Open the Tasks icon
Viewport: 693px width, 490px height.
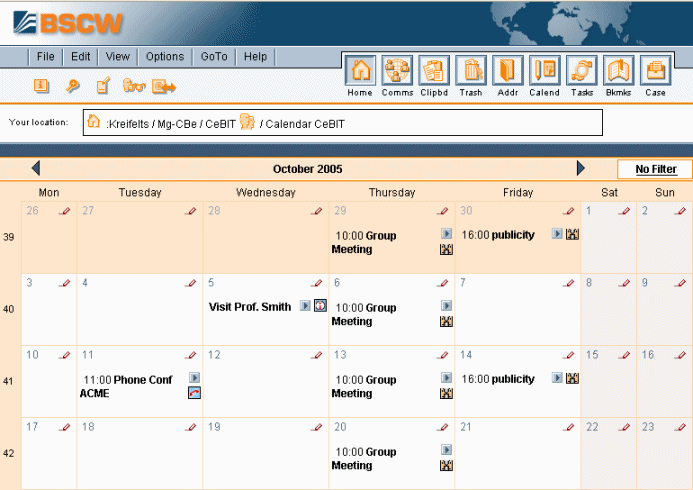click(582, 71)
